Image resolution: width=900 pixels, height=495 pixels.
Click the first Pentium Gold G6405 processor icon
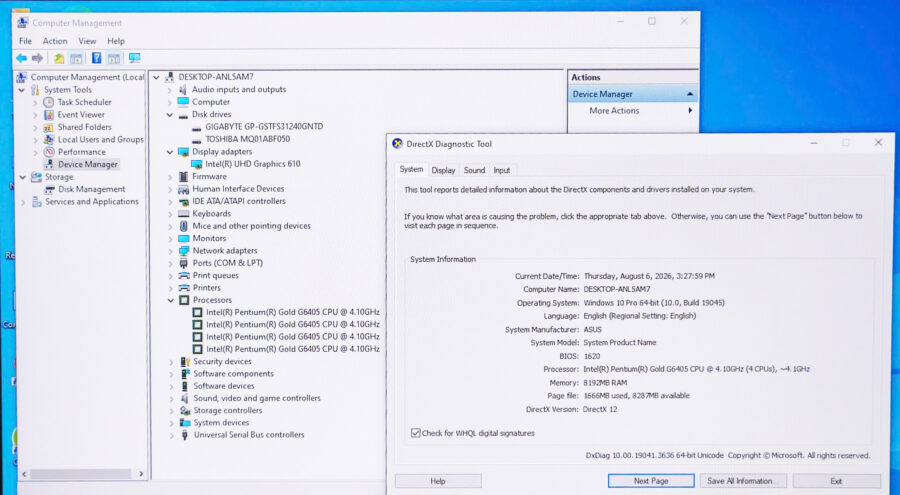click(x=197, y=312)
